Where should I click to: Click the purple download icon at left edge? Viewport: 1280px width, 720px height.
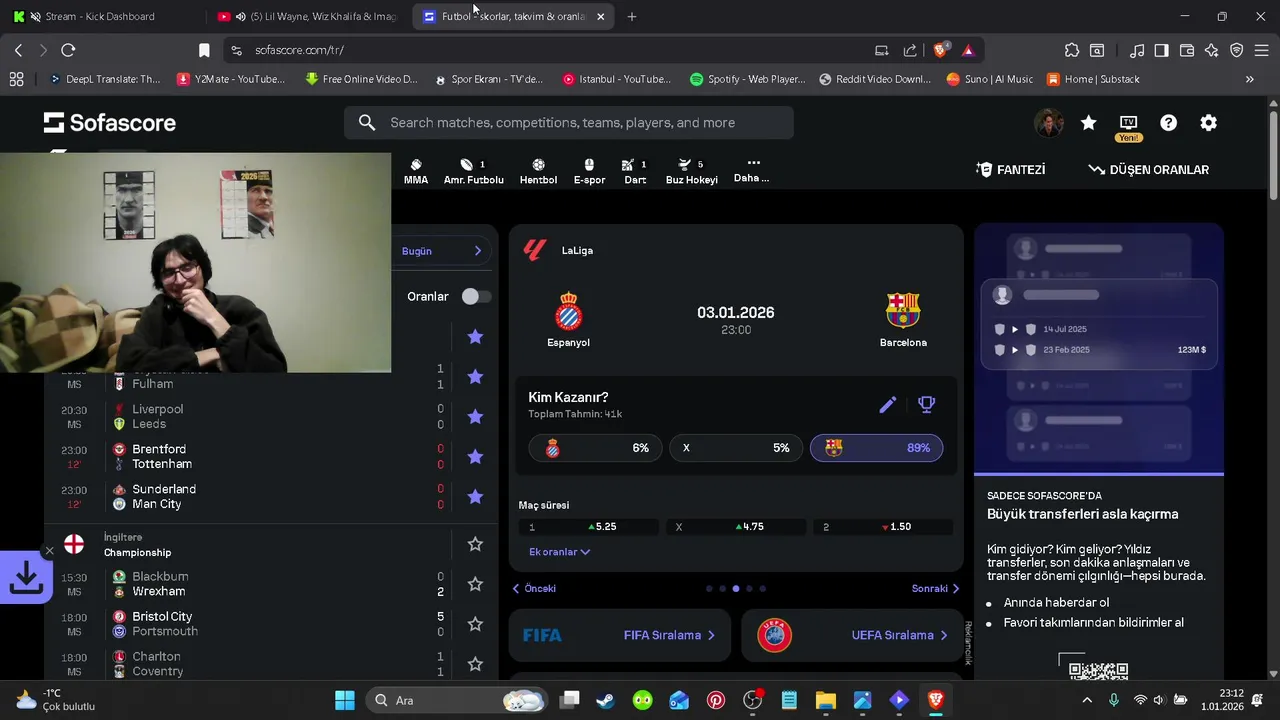pyautogui.click(x=25, y=577)
